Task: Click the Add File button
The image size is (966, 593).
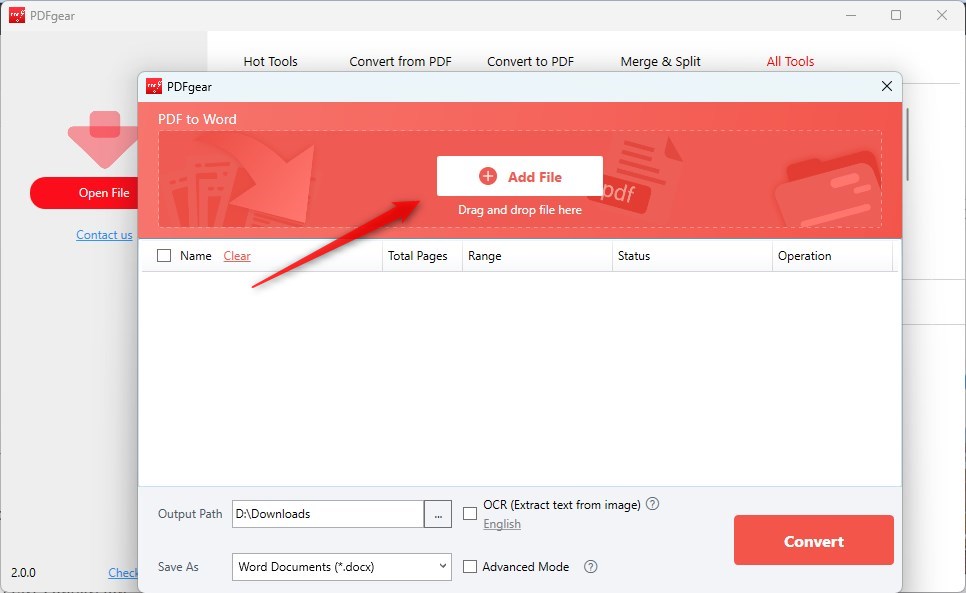Action: click(x=519, y=175)
